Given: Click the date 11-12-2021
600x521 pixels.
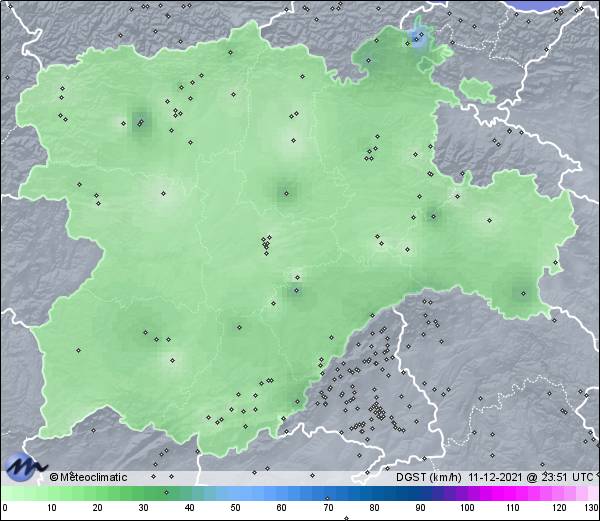Looking at the screenshot, I should tap(495, 477).
